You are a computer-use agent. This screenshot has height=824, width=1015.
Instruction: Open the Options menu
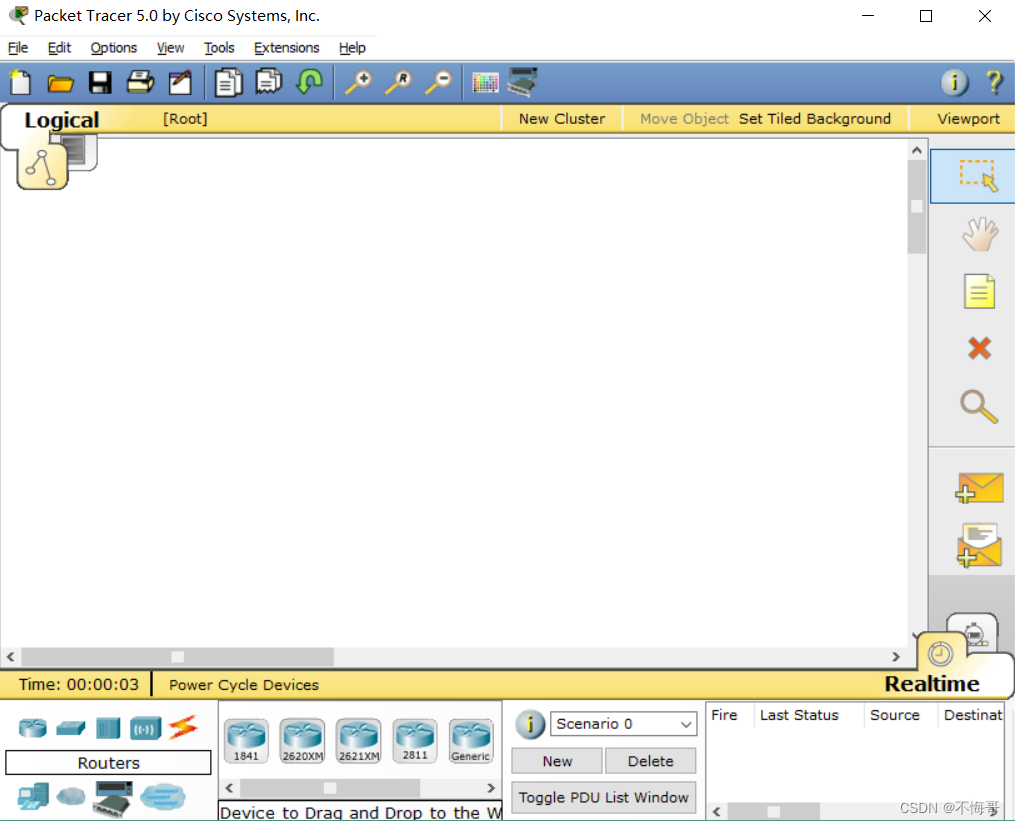tap(113, 48)
